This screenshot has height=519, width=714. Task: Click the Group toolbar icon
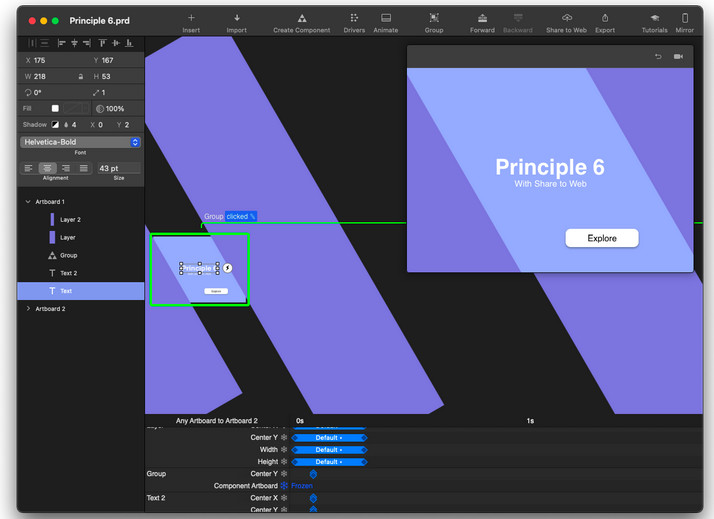click(434, 18)
